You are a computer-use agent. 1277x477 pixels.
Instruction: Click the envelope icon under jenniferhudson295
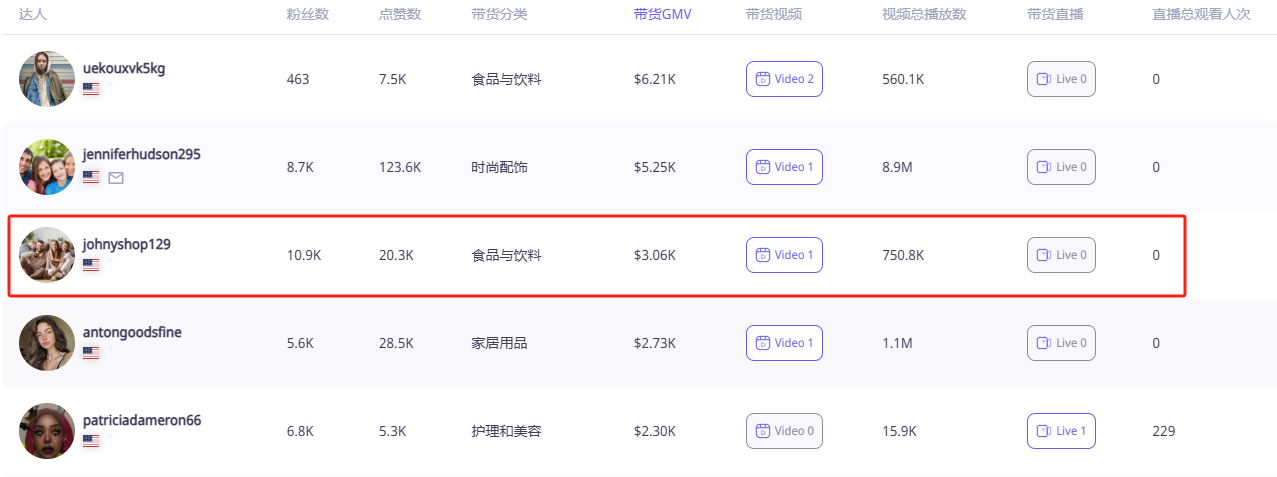[116, 177]
